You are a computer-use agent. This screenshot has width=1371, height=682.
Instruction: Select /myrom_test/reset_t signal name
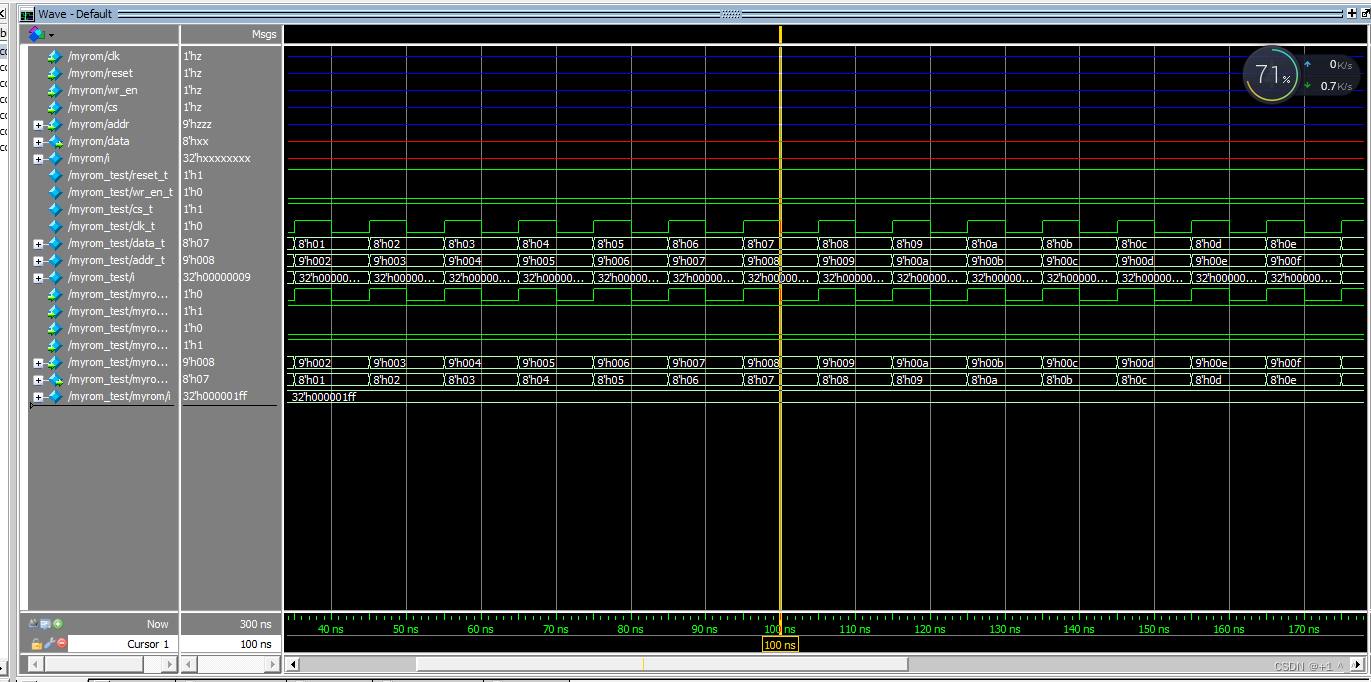pyautogui.click(x=117, y=175)
